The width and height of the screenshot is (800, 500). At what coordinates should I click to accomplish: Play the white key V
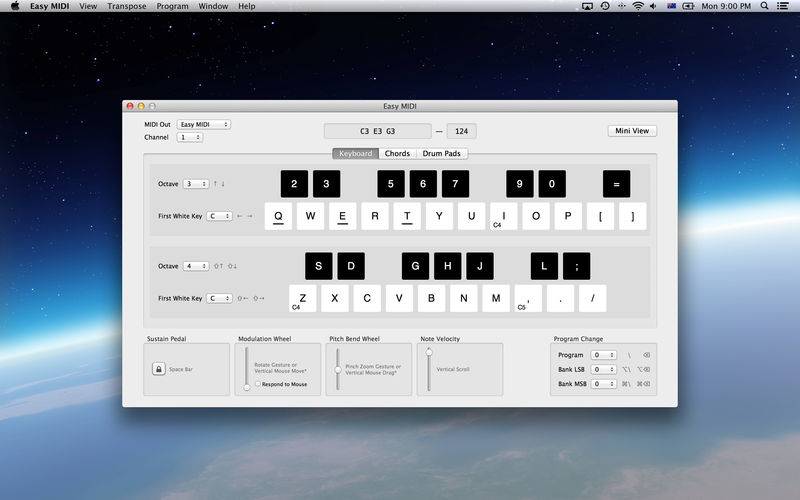pyautogui.click(x=399, y=298)
